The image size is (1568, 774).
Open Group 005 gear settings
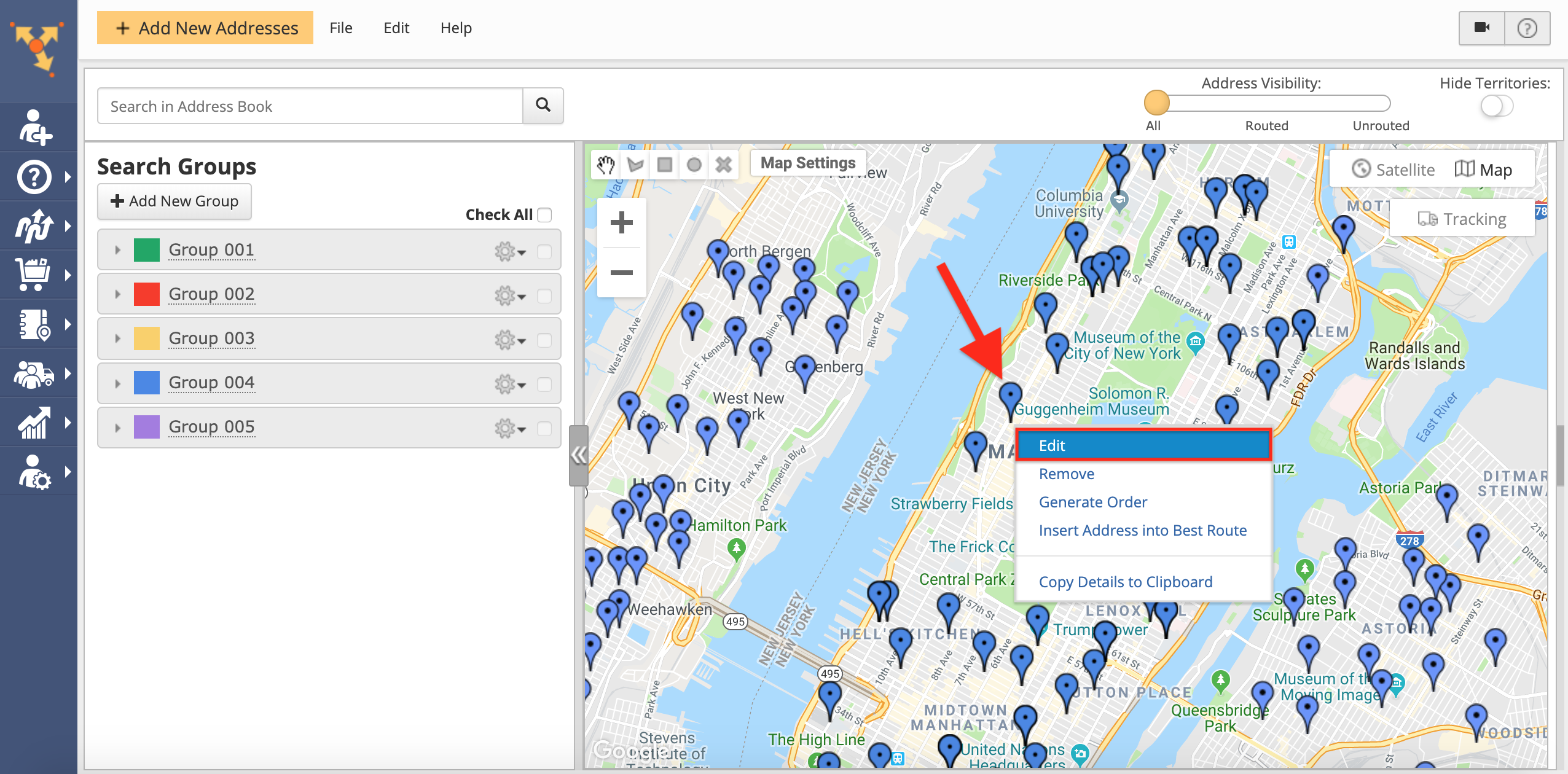point(510,428)
